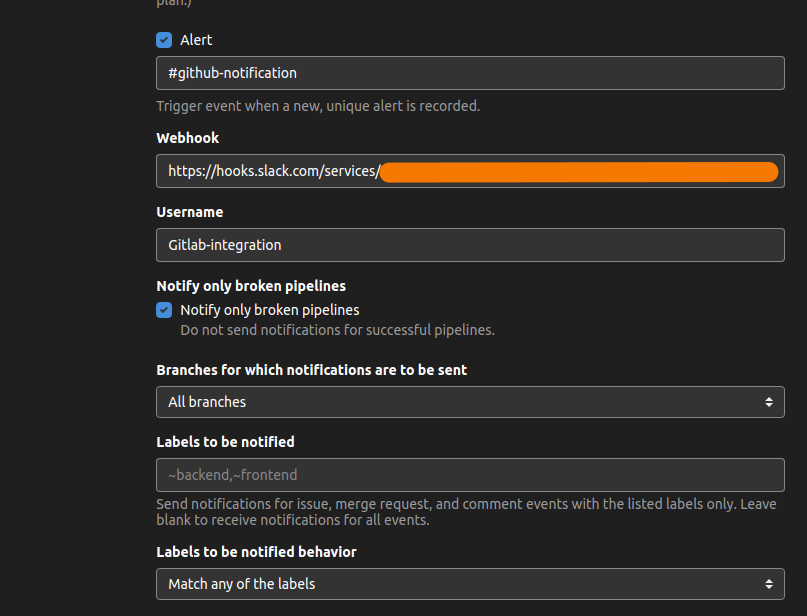
Task: Click the labels behavior dropdown arrow icon
Action: (x=770, y=584)
